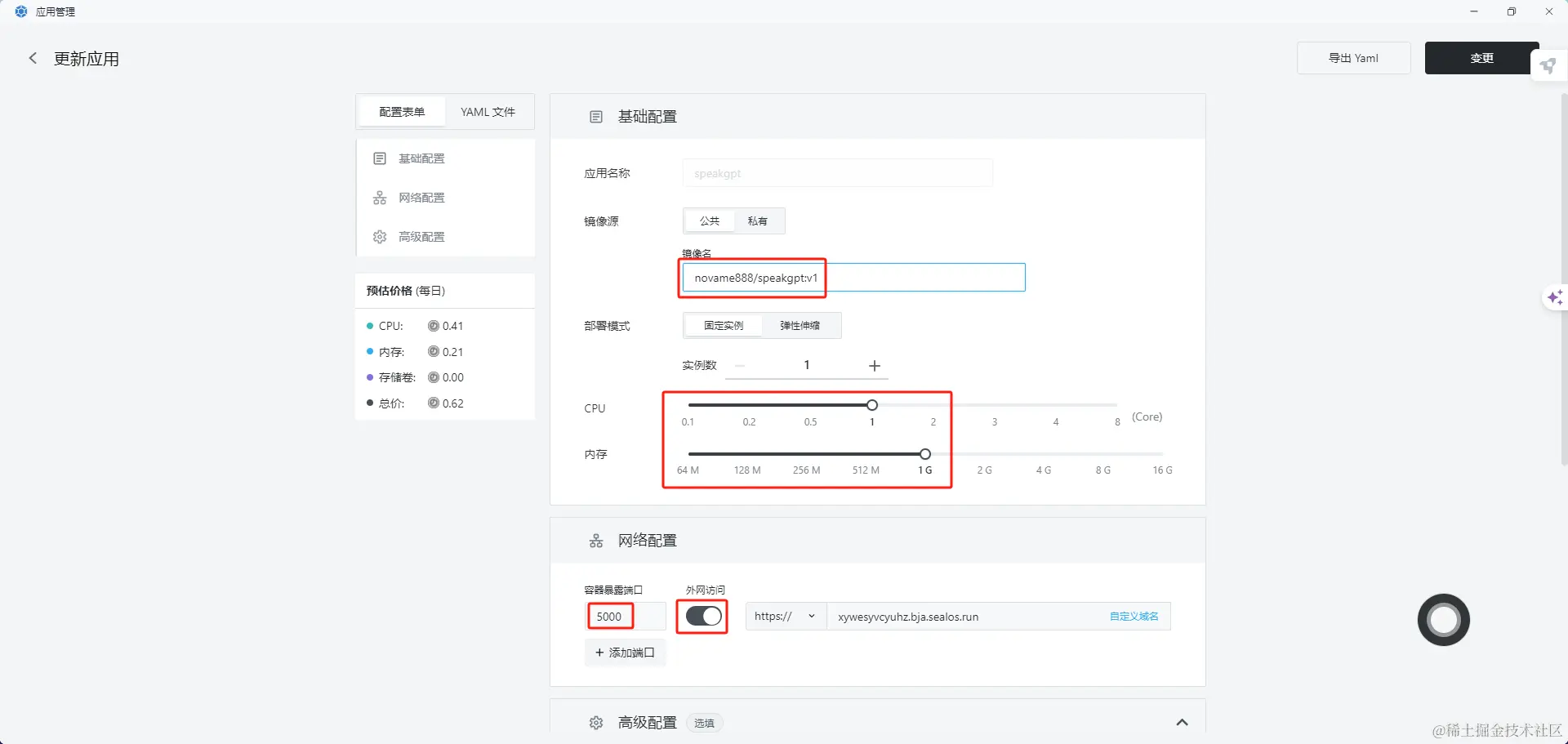Image resolution: width=1568 pixels, height=744 pixels.
Task: Switch to the YAML file tab
Action: tap(488, 112)
